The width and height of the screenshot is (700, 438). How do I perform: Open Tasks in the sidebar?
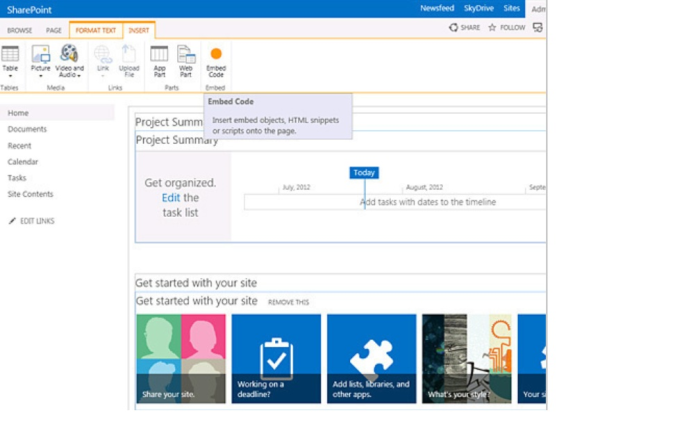[x=17, y=178]
